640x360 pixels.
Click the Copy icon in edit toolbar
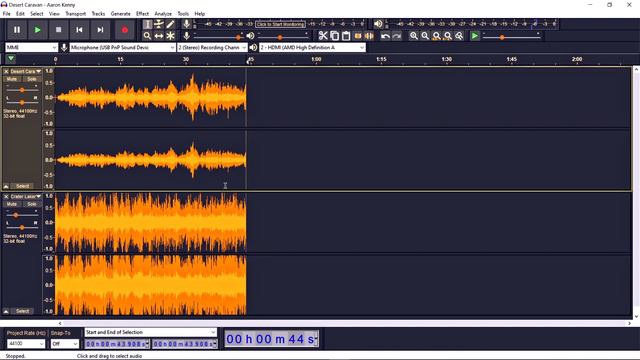pyautogui.click(x=334, y=36)
